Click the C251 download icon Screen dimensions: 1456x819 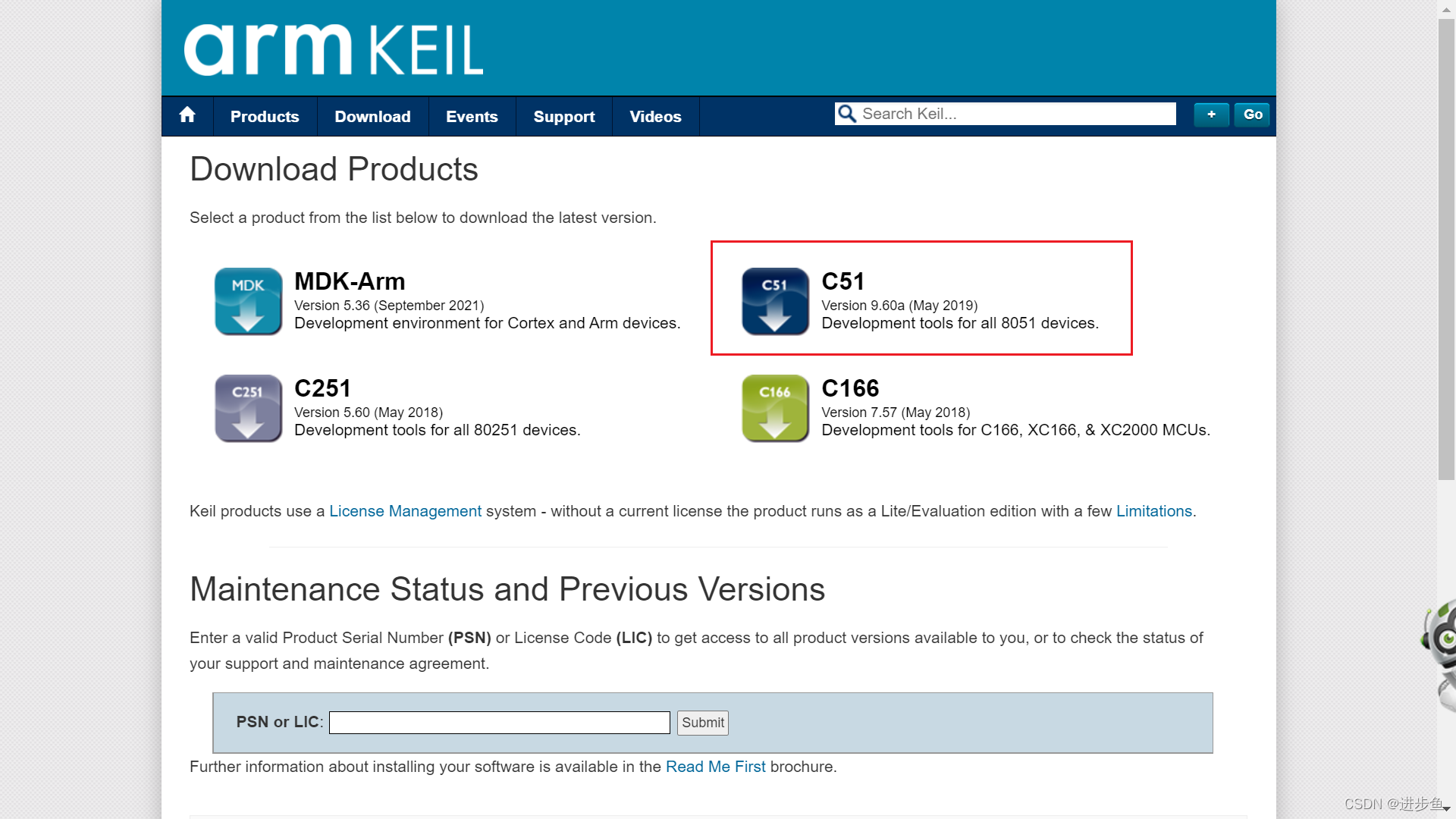[247, 408]
